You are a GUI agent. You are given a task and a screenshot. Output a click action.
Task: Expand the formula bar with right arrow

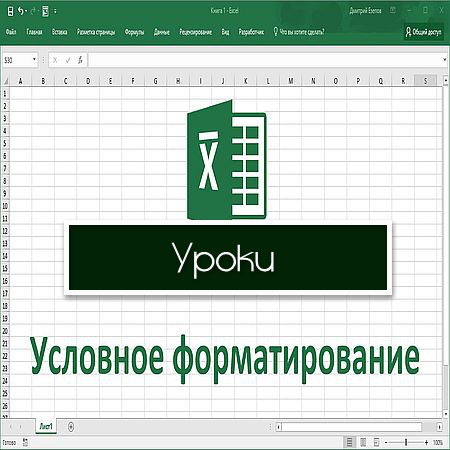click(x=444, y=60)
